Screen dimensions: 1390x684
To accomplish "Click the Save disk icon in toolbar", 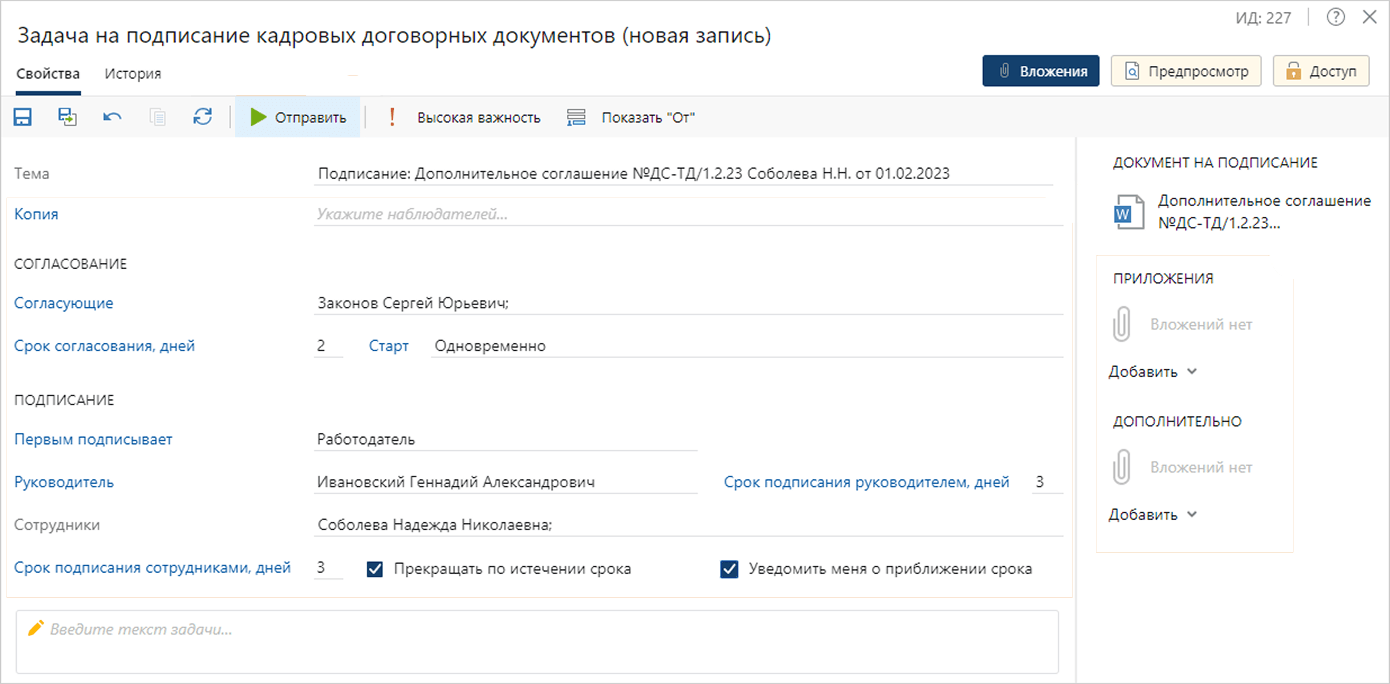I will (x=22, y=117).
